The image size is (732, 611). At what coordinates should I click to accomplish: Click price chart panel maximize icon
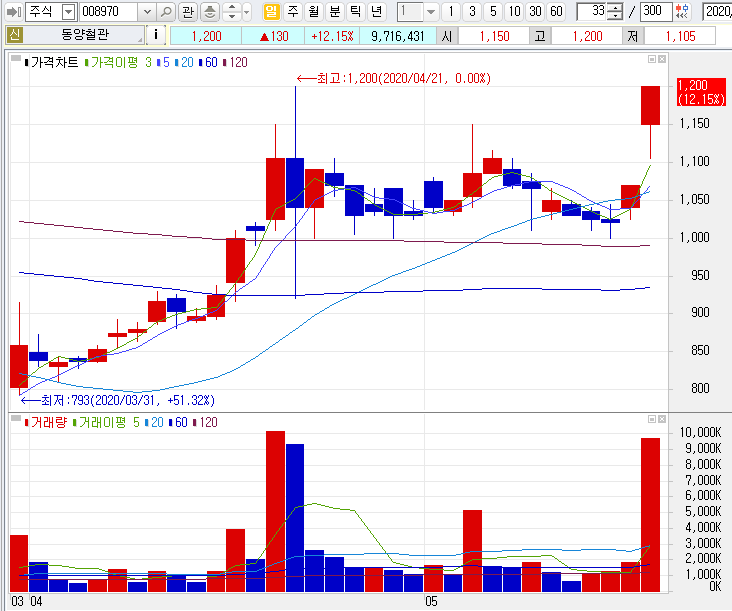(652, 59)
